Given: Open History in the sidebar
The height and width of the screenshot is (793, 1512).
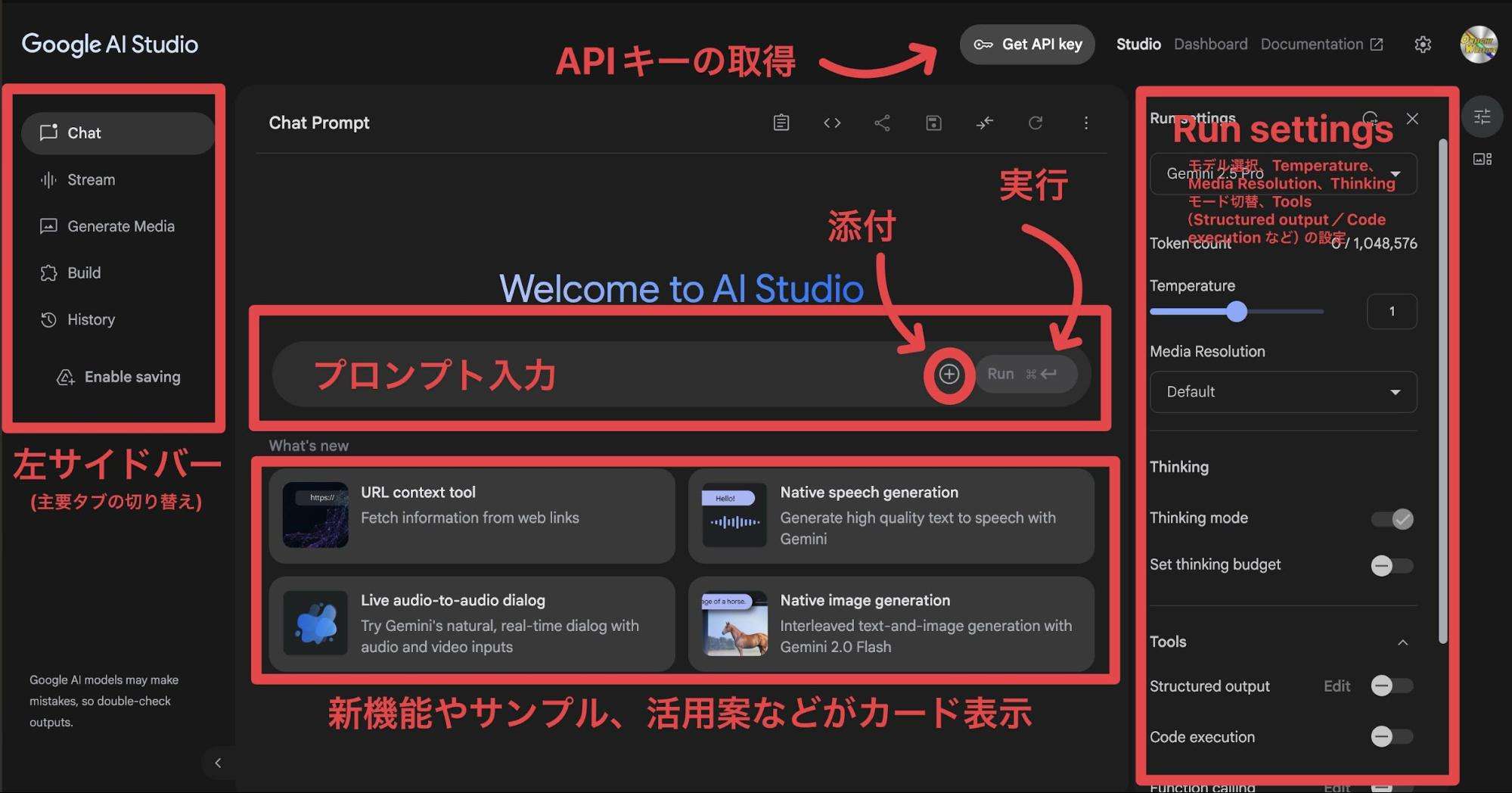Looking at the screenshot, I should click(x=118, y=319).
